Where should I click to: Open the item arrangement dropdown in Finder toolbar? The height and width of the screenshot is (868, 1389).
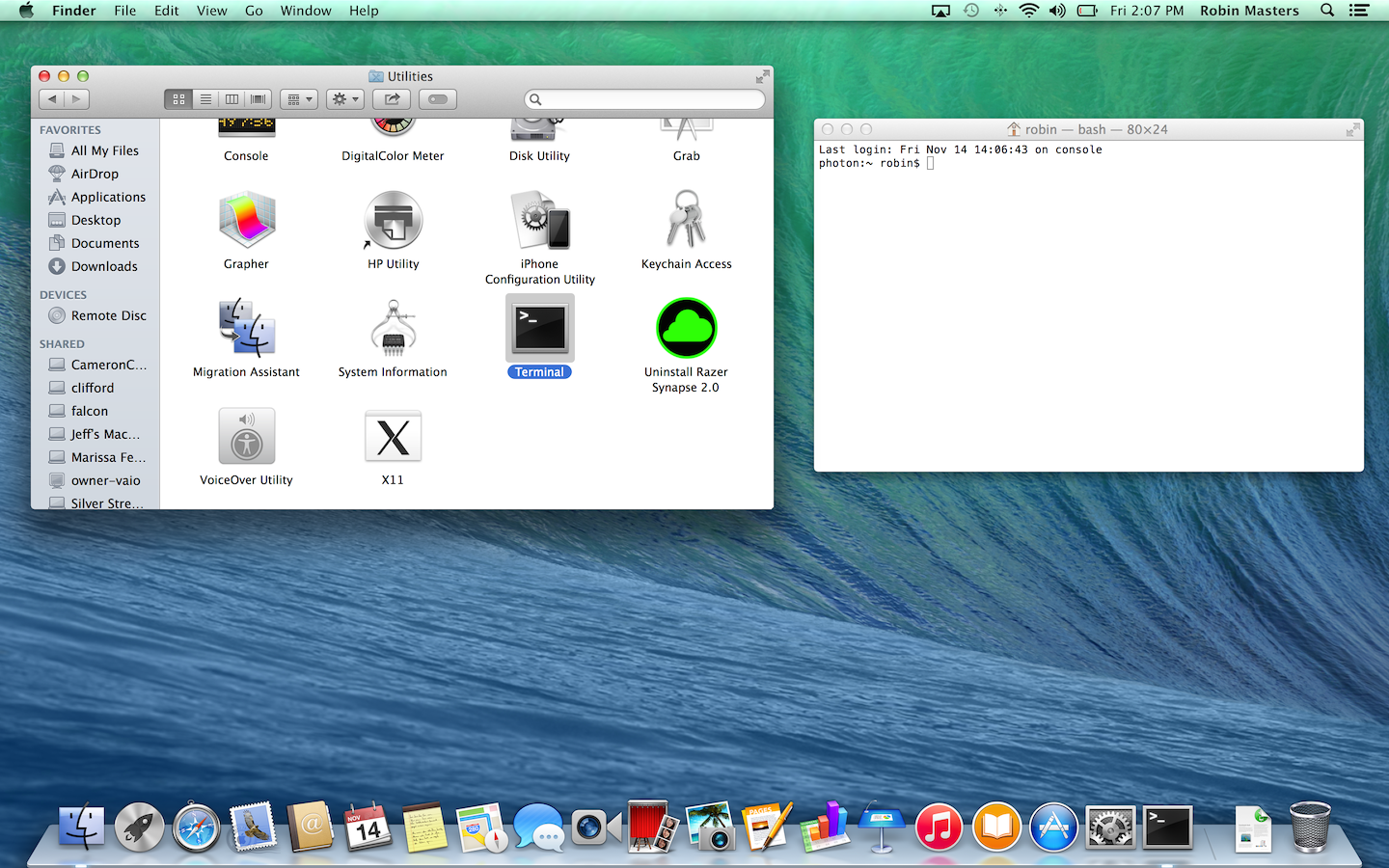pyautogui.click(x=299, y=99)
